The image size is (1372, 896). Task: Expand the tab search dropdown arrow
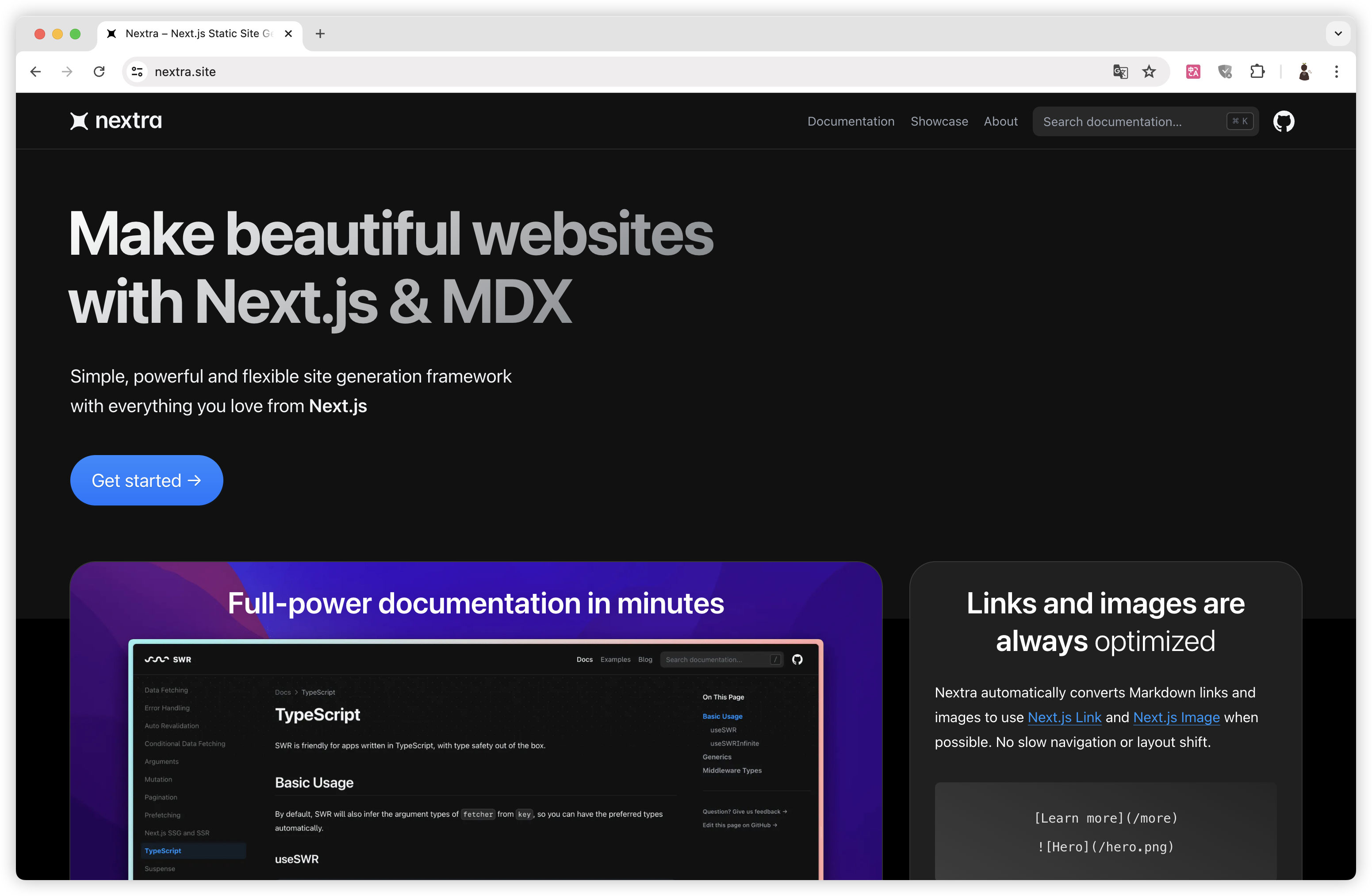pyautogui.click(x=1338, y=34)
